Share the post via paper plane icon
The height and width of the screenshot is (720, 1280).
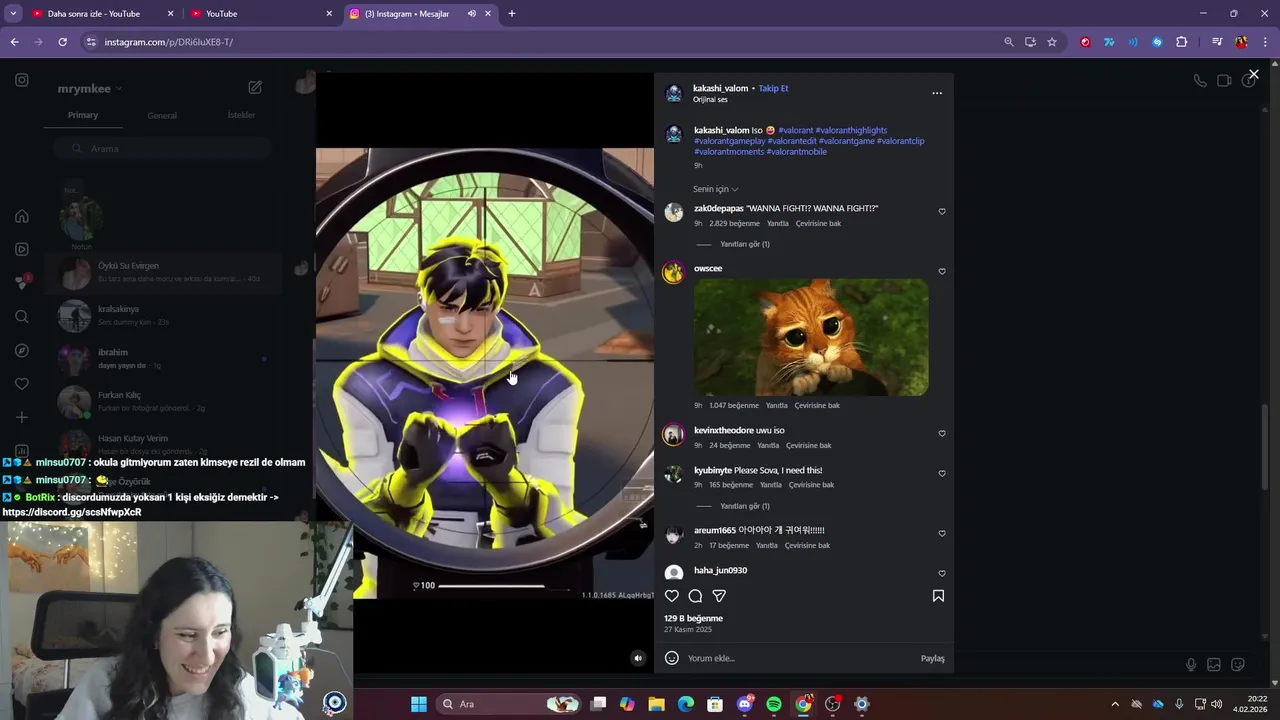tap(719, 596)
